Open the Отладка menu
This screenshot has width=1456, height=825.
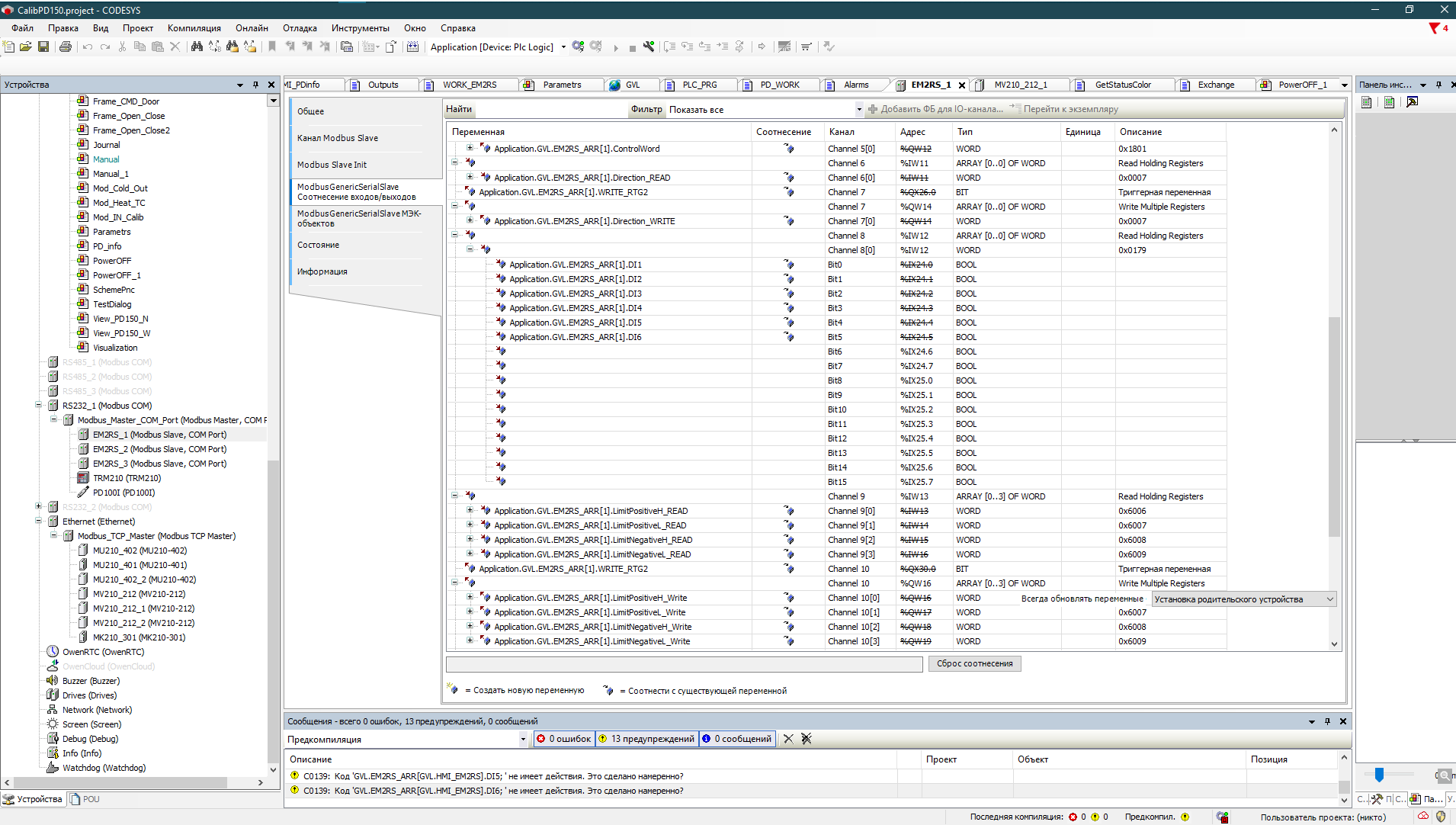click(300, 28)
